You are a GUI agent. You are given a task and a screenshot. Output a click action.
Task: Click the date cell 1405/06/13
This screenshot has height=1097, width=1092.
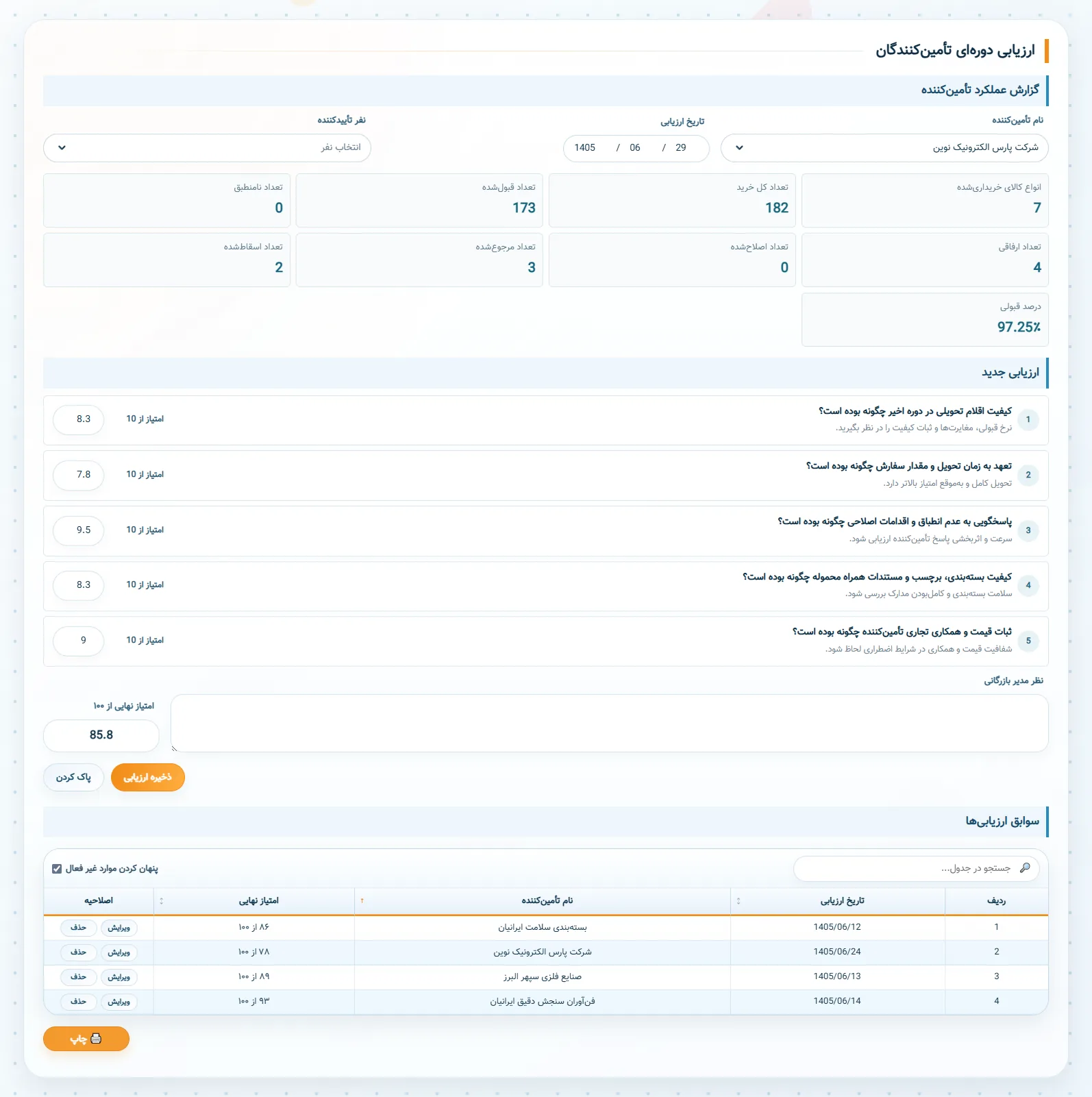click(x=837, y=976)
